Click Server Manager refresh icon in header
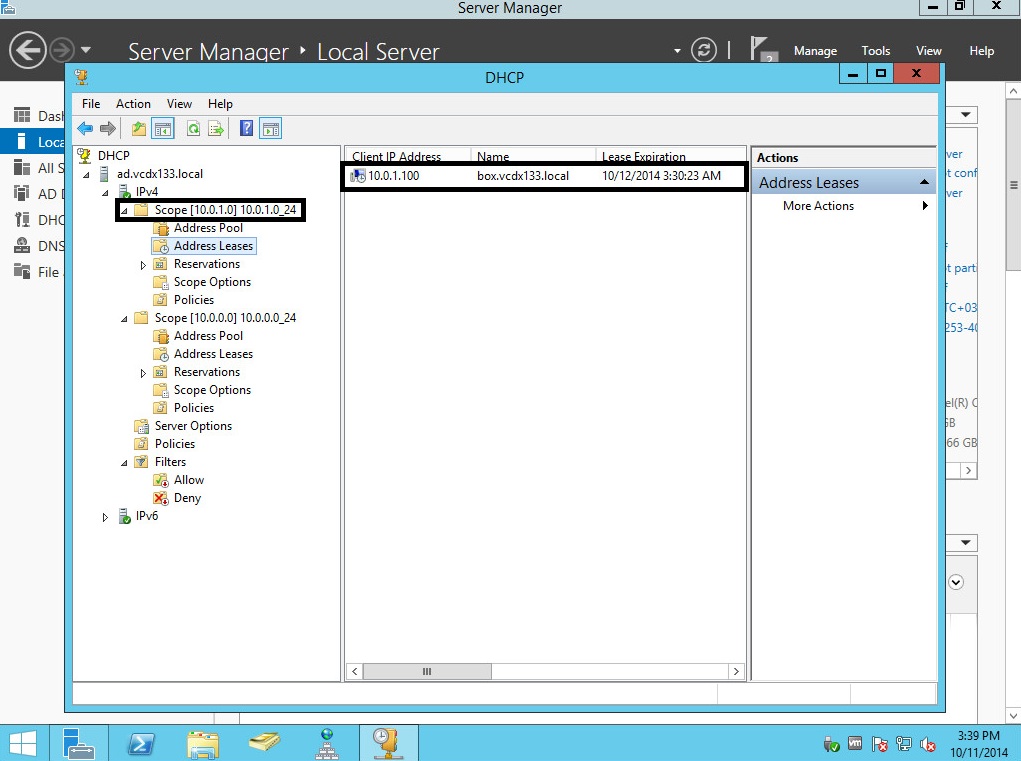 pos(705,50)
